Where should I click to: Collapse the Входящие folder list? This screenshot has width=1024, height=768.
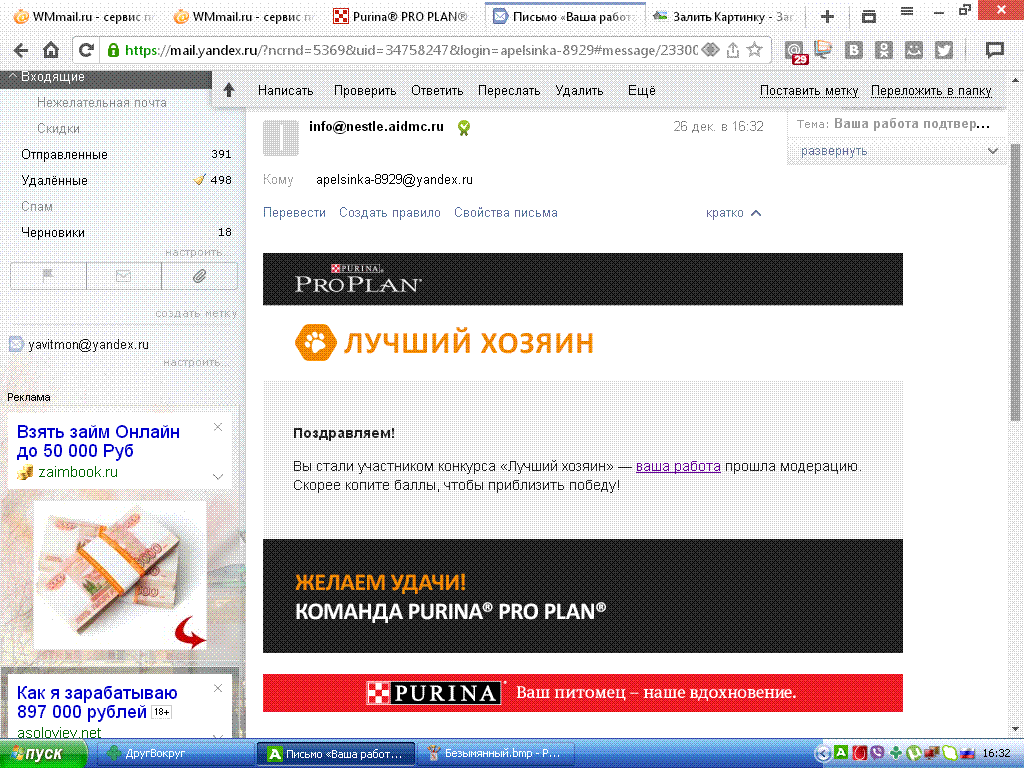(x=12, y=76)
